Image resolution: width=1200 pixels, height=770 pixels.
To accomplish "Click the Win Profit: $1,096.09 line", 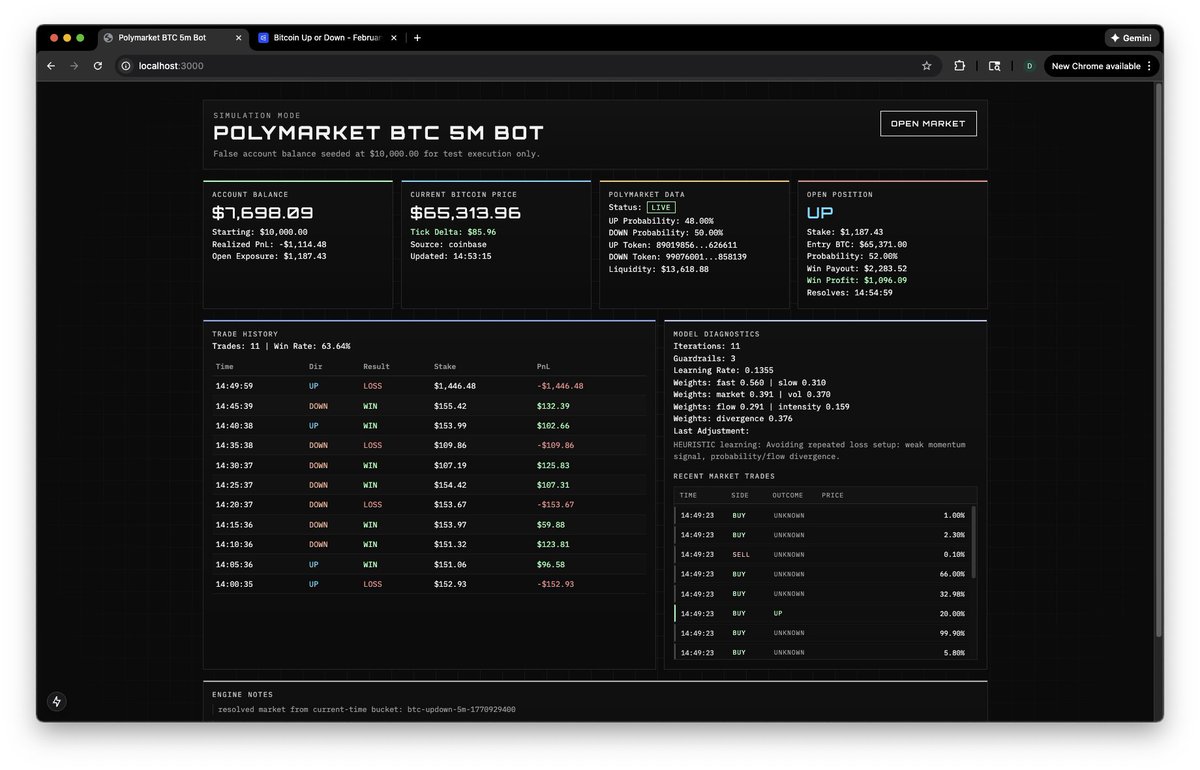I will point(857,280).
